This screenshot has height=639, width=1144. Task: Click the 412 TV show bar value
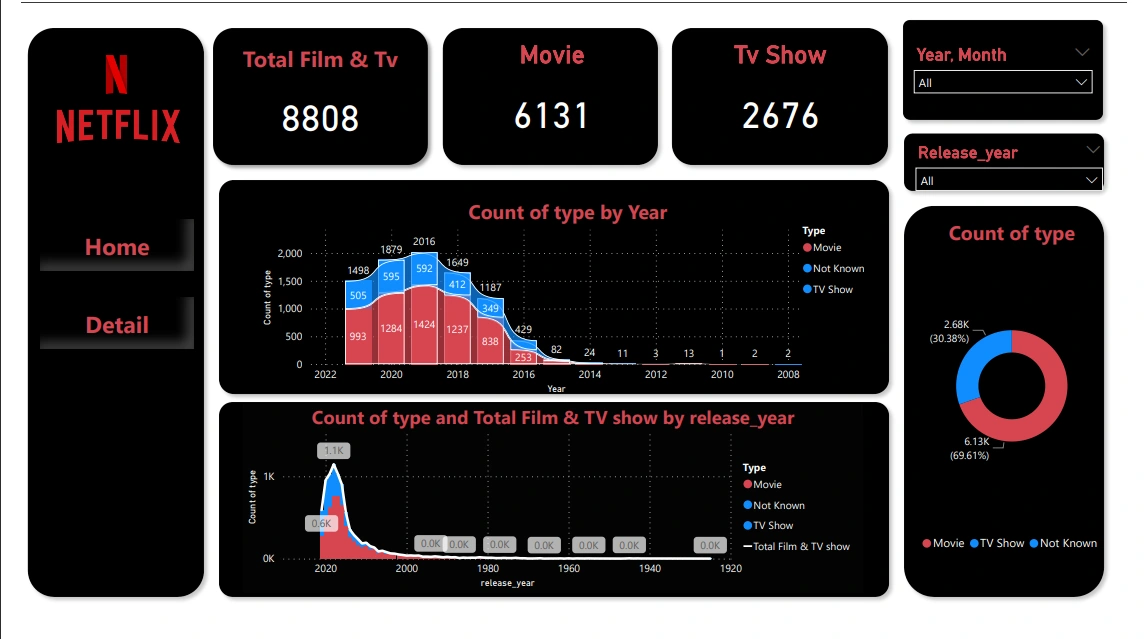click(x=457, y=284)
